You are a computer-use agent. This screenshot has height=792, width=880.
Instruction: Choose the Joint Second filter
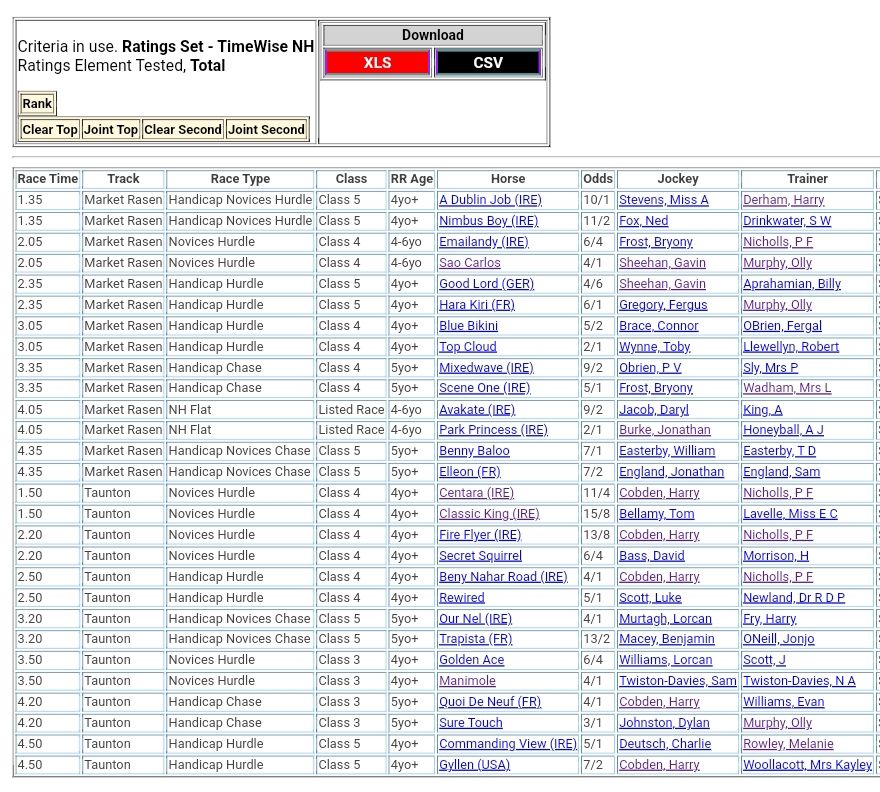[x=265, y=130]
